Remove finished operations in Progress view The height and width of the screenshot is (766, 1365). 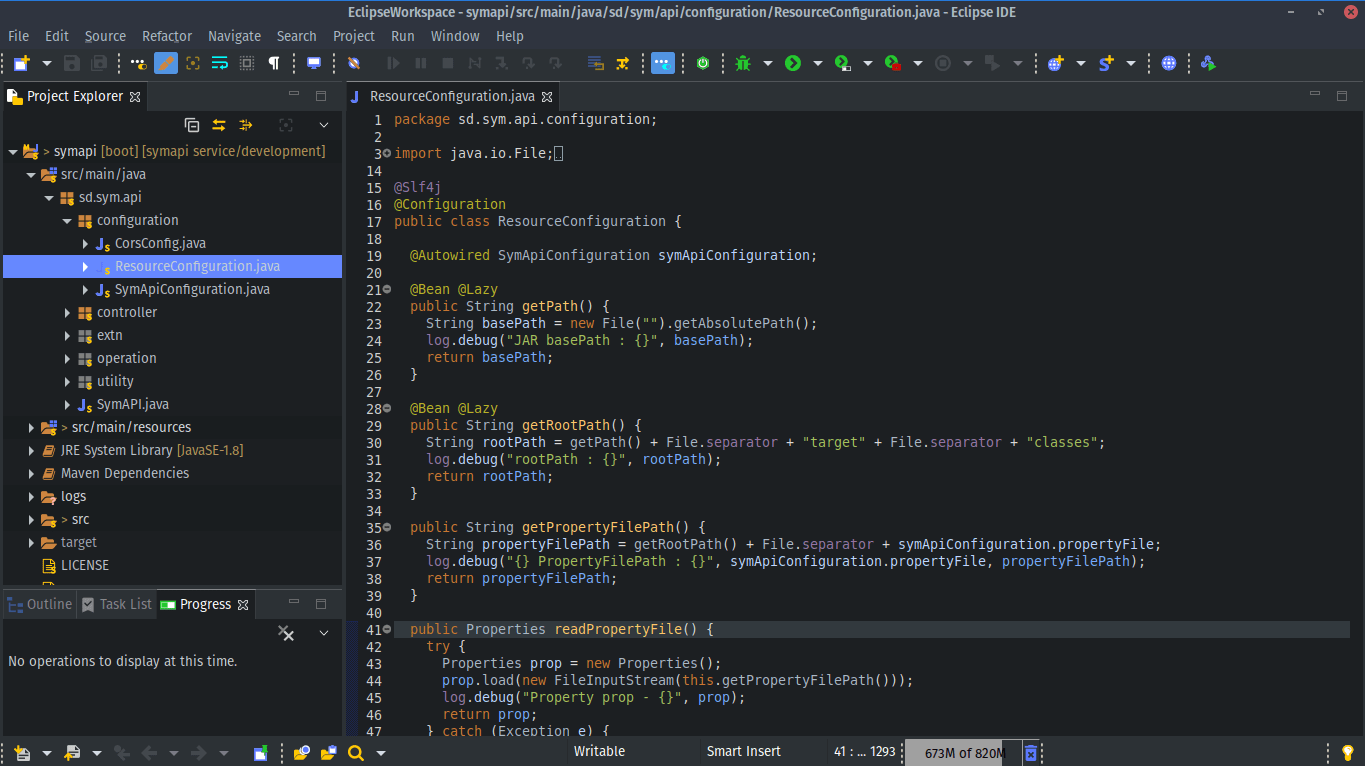tap(286, 632)
